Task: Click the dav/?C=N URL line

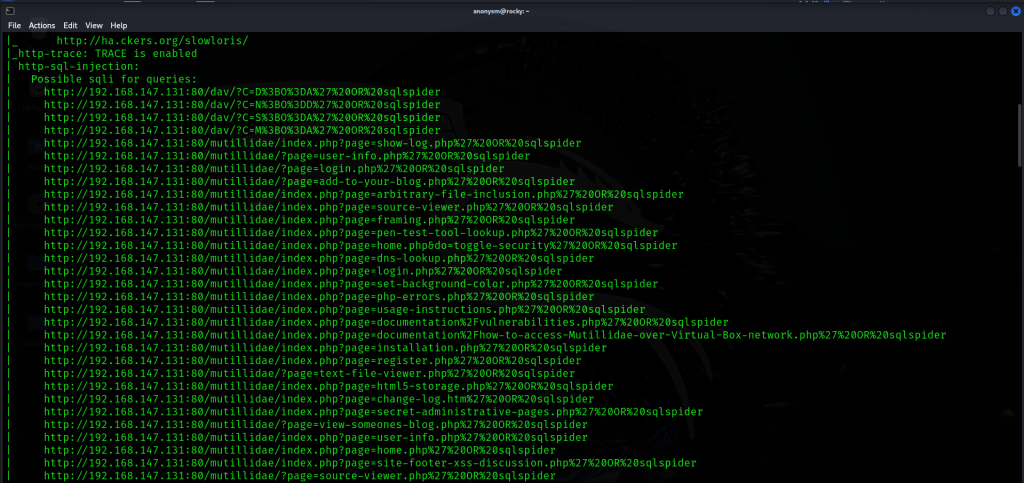Action: click(x=242, y=104)
